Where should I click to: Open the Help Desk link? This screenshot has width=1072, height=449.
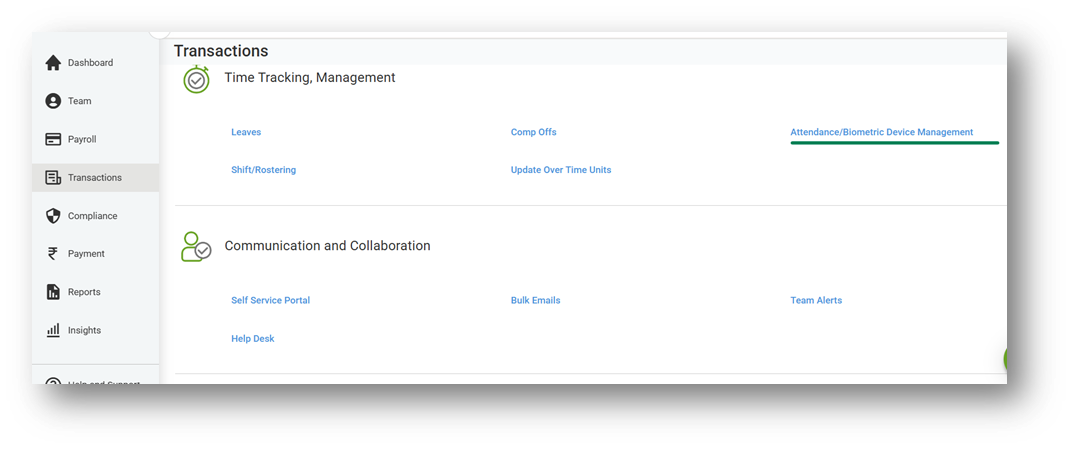[x=252, y=338]
